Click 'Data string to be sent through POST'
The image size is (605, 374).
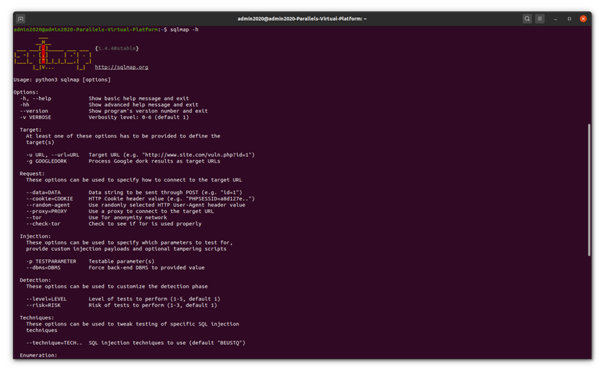144,192
